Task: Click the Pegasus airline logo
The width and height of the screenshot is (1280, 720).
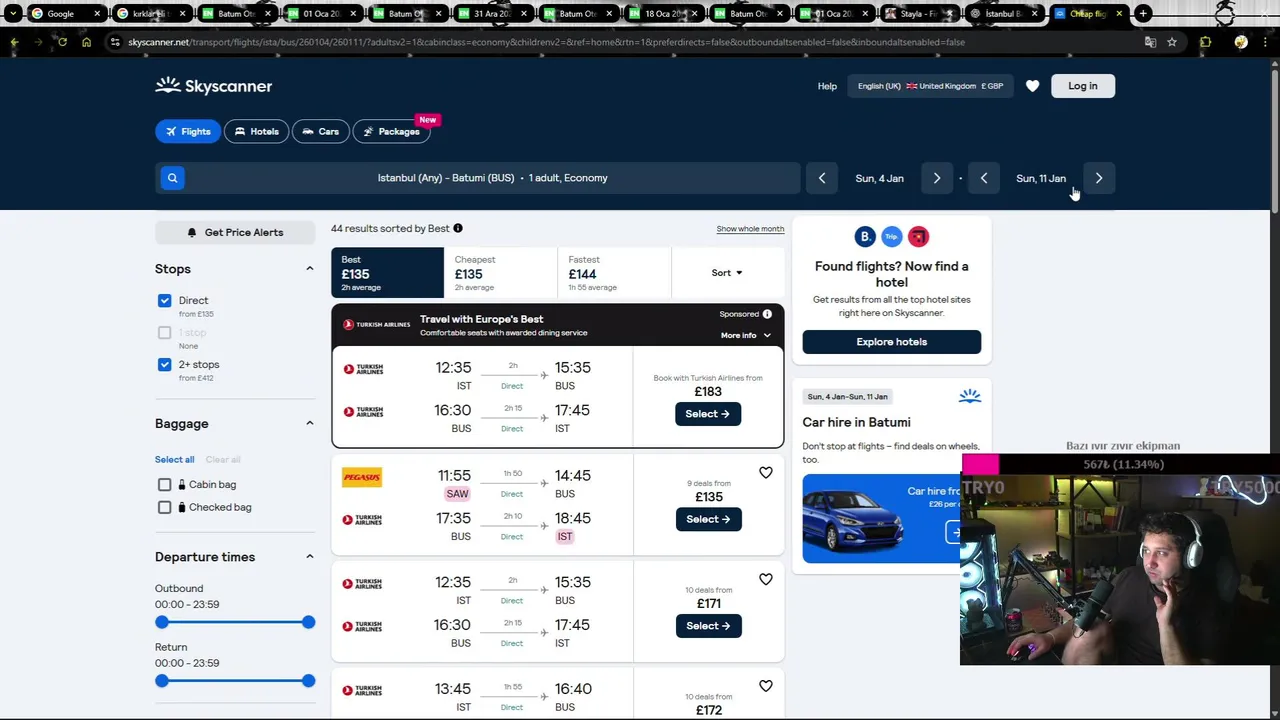Action: pos(362,477)
